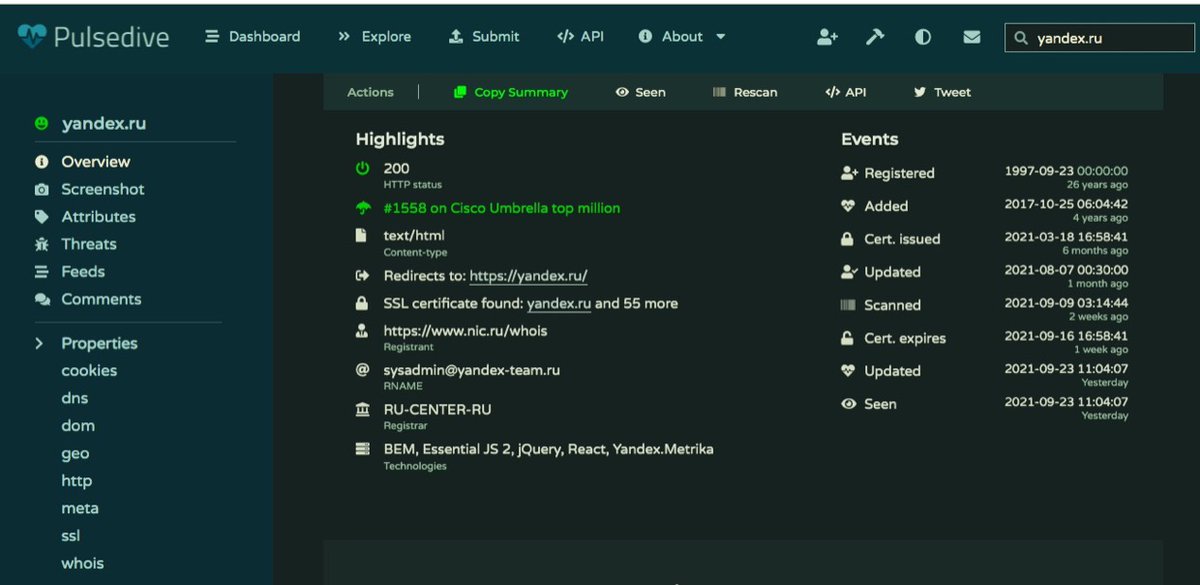Screen dimensions: 1200x585
Task: Select Attributes in the sidebar
Action: (98, 216)
